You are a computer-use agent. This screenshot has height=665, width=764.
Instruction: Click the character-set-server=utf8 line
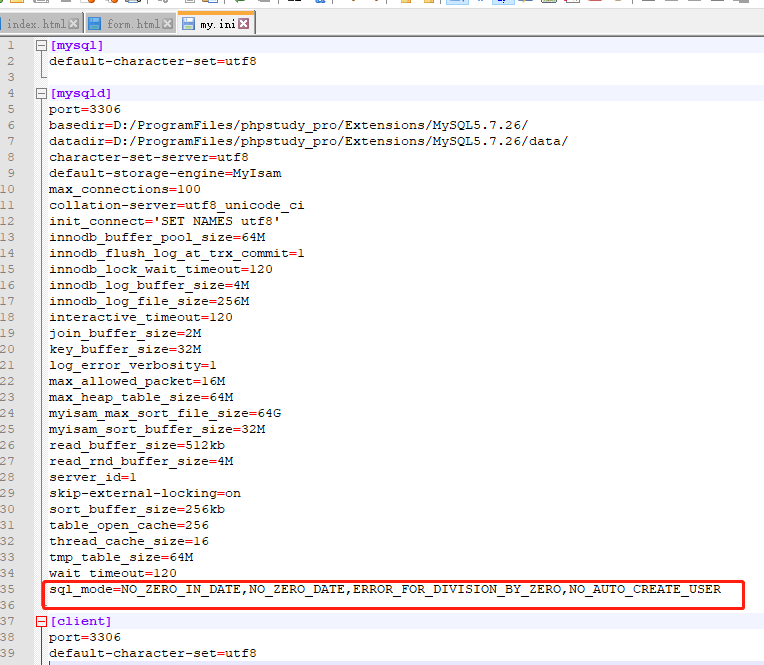[x=149, y=157]
